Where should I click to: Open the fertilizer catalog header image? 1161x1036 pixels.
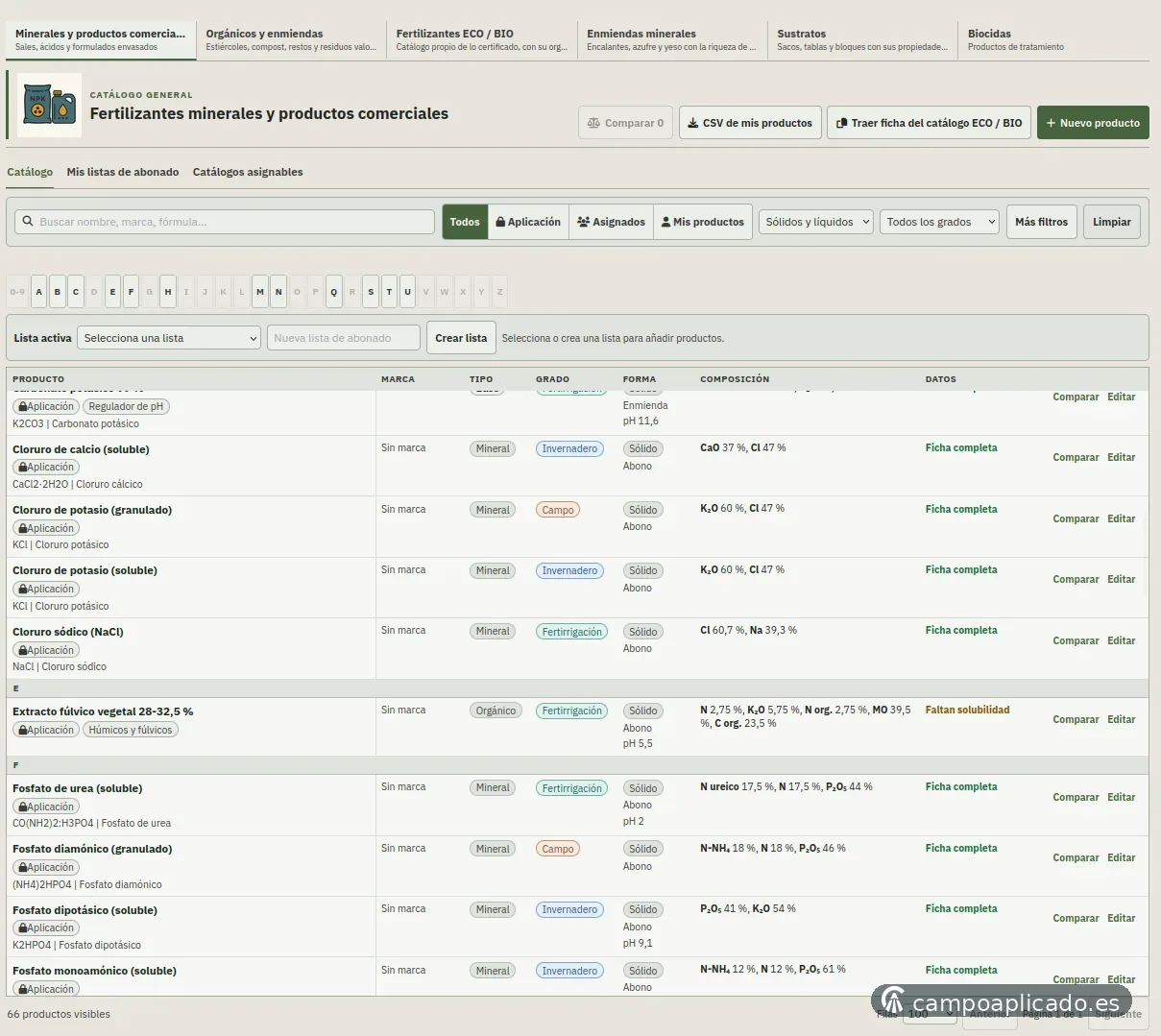(x=49, y=105)
